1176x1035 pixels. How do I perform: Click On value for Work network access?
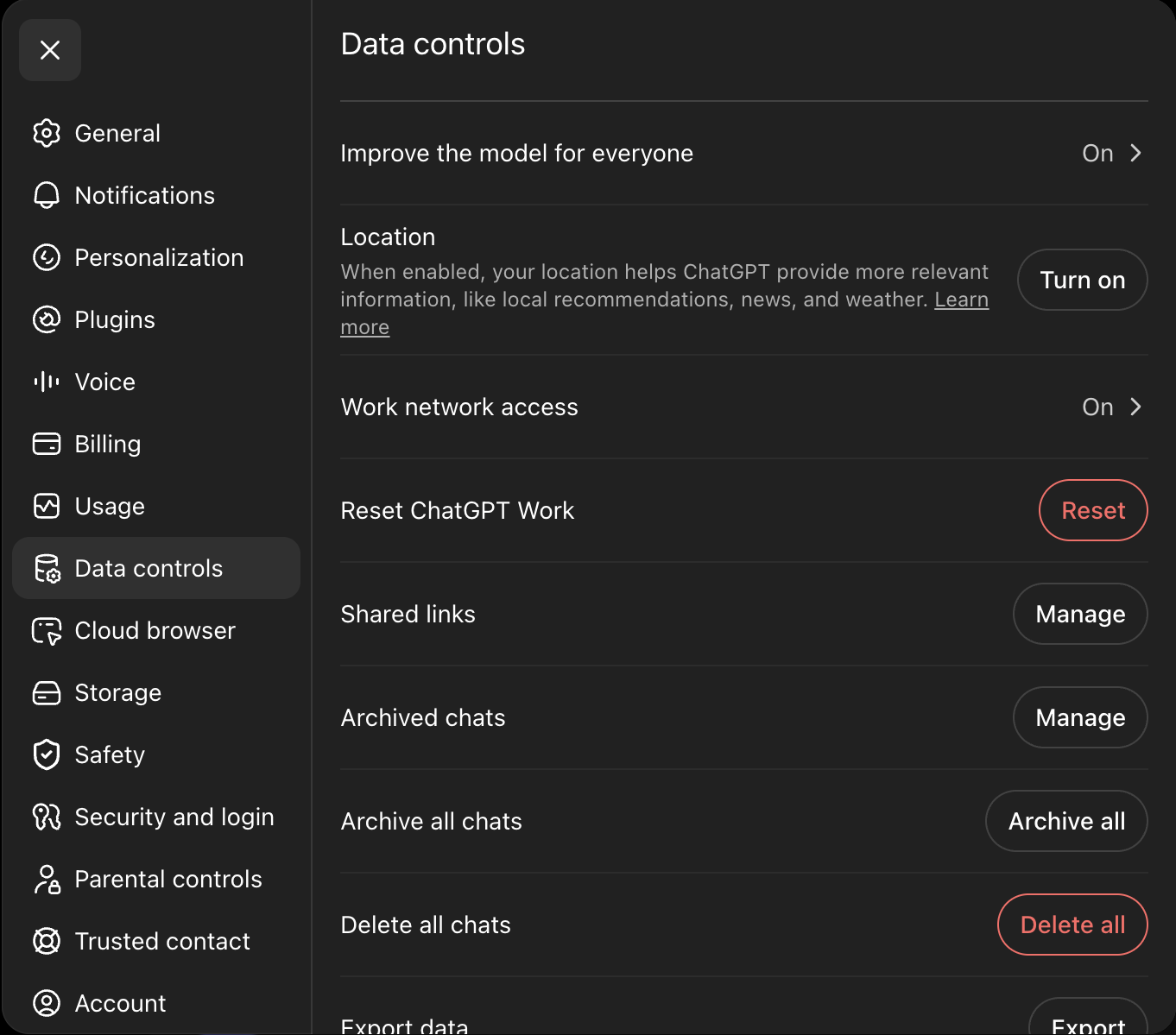pos(1097,407)
